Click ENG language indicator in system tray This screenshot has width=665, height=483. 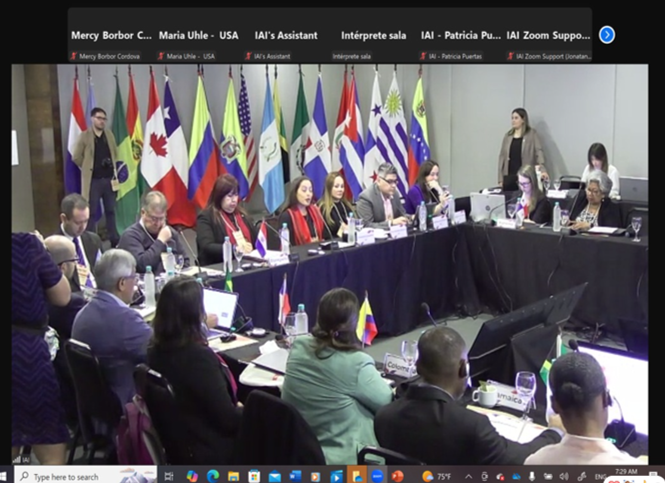(600, 477)
